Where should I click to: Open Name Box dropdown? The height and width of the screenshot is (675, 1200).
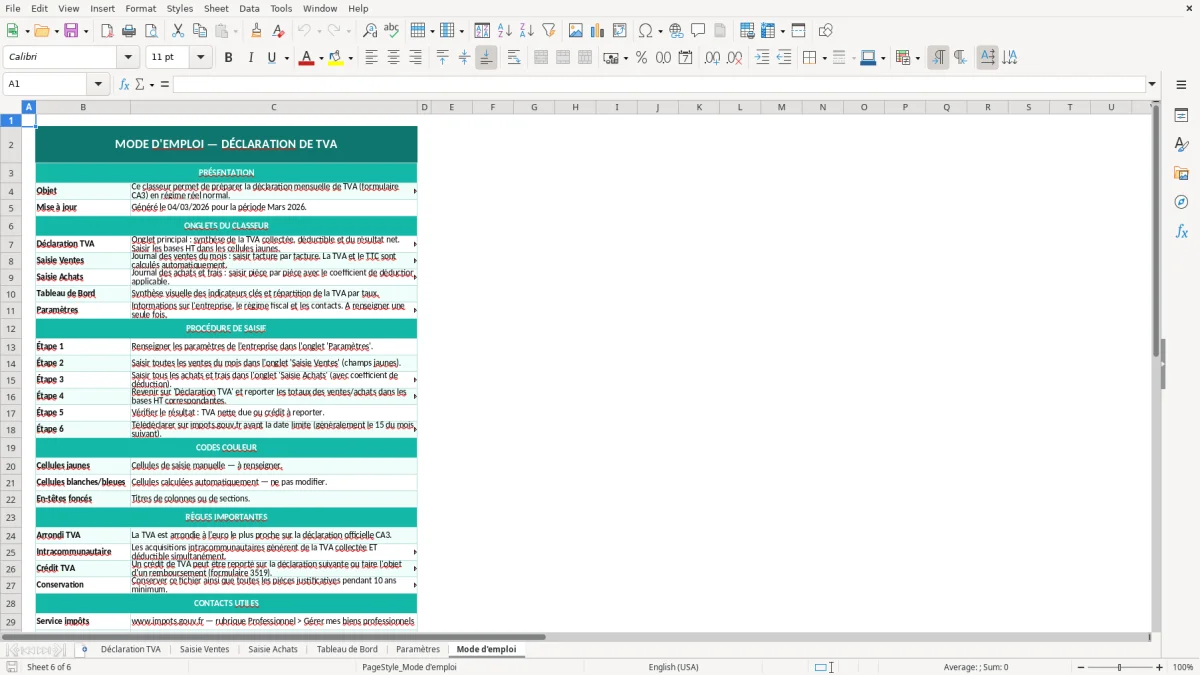98,84
